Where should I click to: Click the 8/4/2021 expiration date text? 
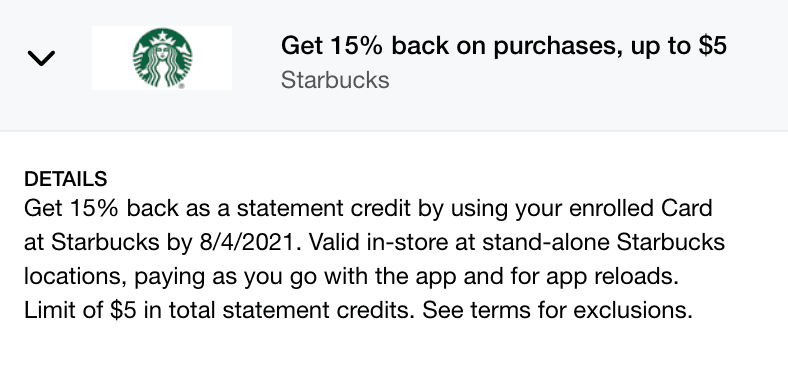(247, 243)
